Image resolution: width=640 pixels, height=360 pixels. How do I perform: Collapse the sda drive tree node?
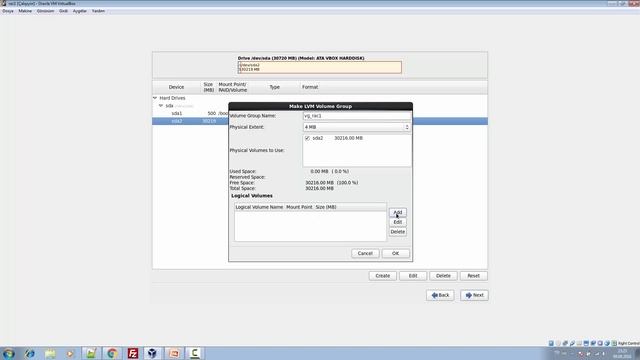pos(161,106)
